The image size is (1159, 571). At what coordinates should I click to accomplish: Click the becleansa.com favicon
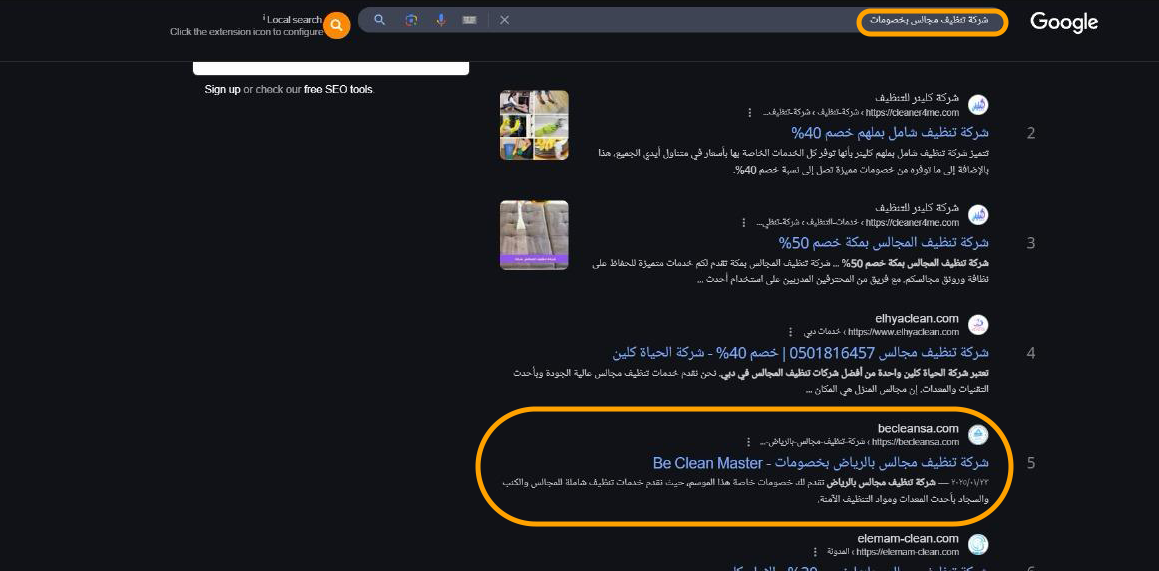(978, 435)
